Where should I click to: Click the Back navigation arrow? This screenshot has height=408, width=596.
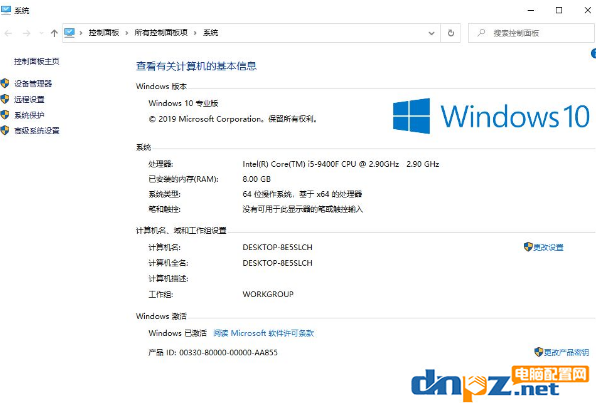pyautogui.click(x=8, y=33)
